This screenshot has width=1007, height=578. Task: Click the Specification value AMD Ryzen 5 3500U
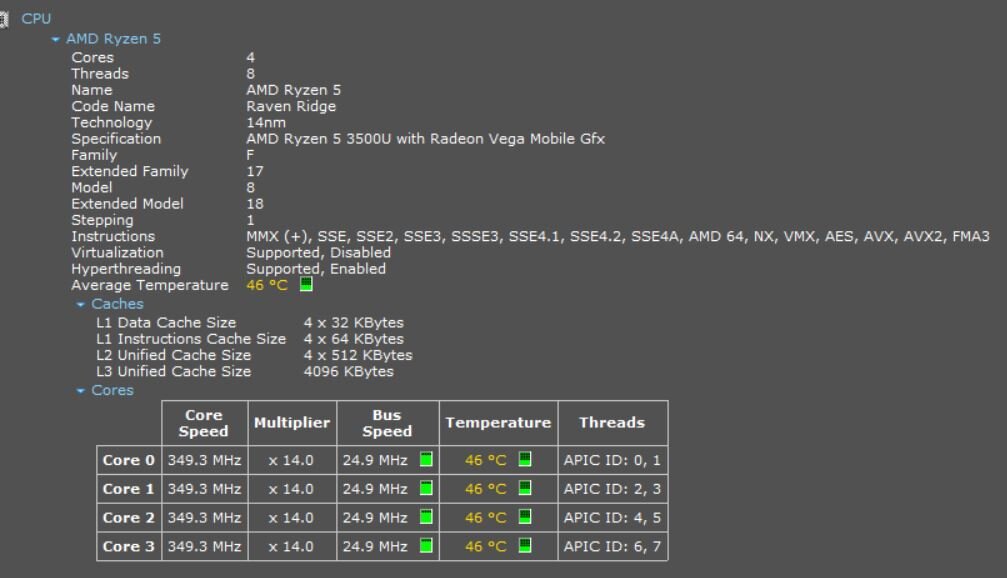pos(425,139)
